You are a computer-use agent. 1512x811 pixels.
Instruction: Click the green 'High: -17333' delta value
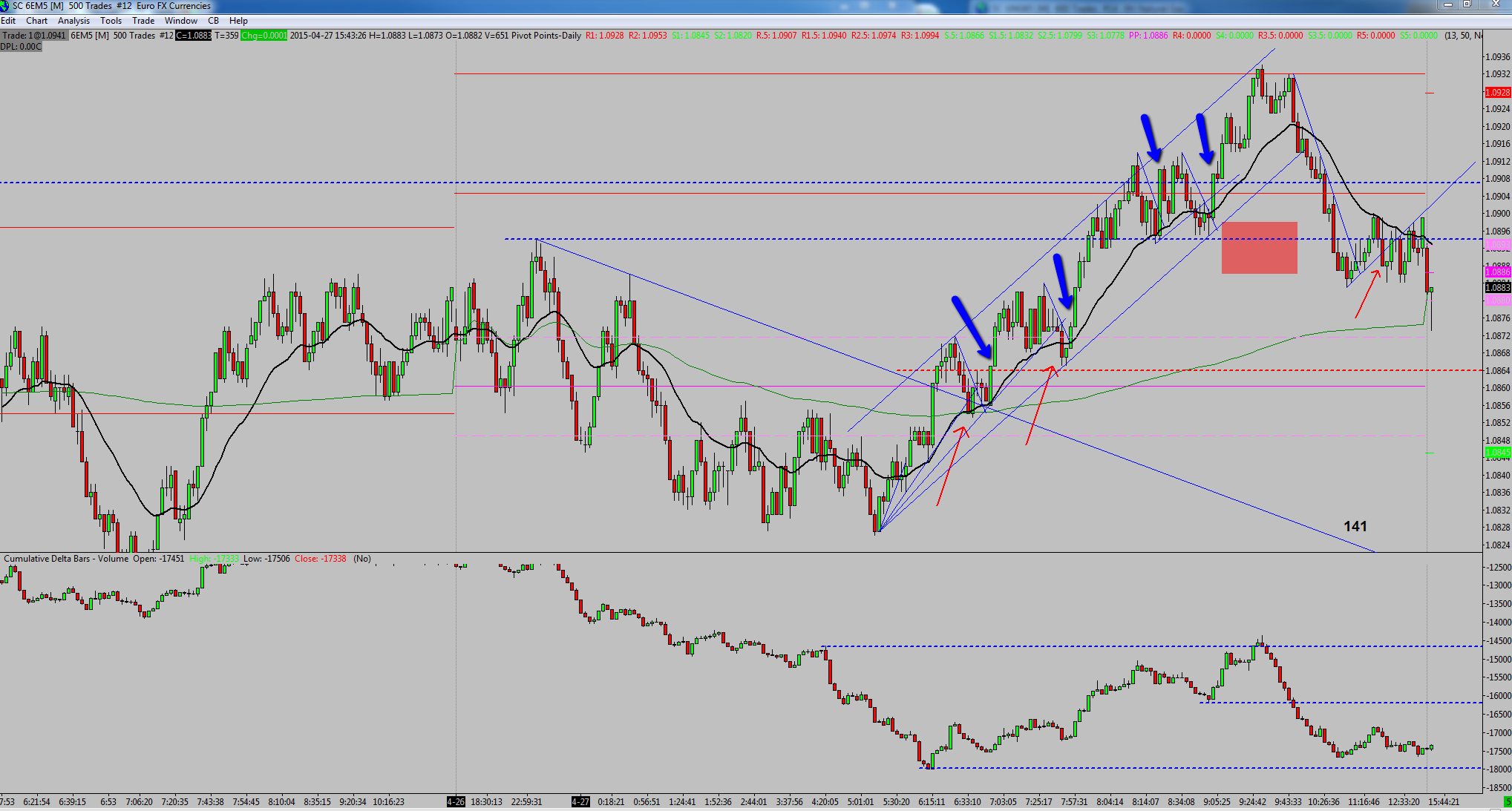point(214,559)
